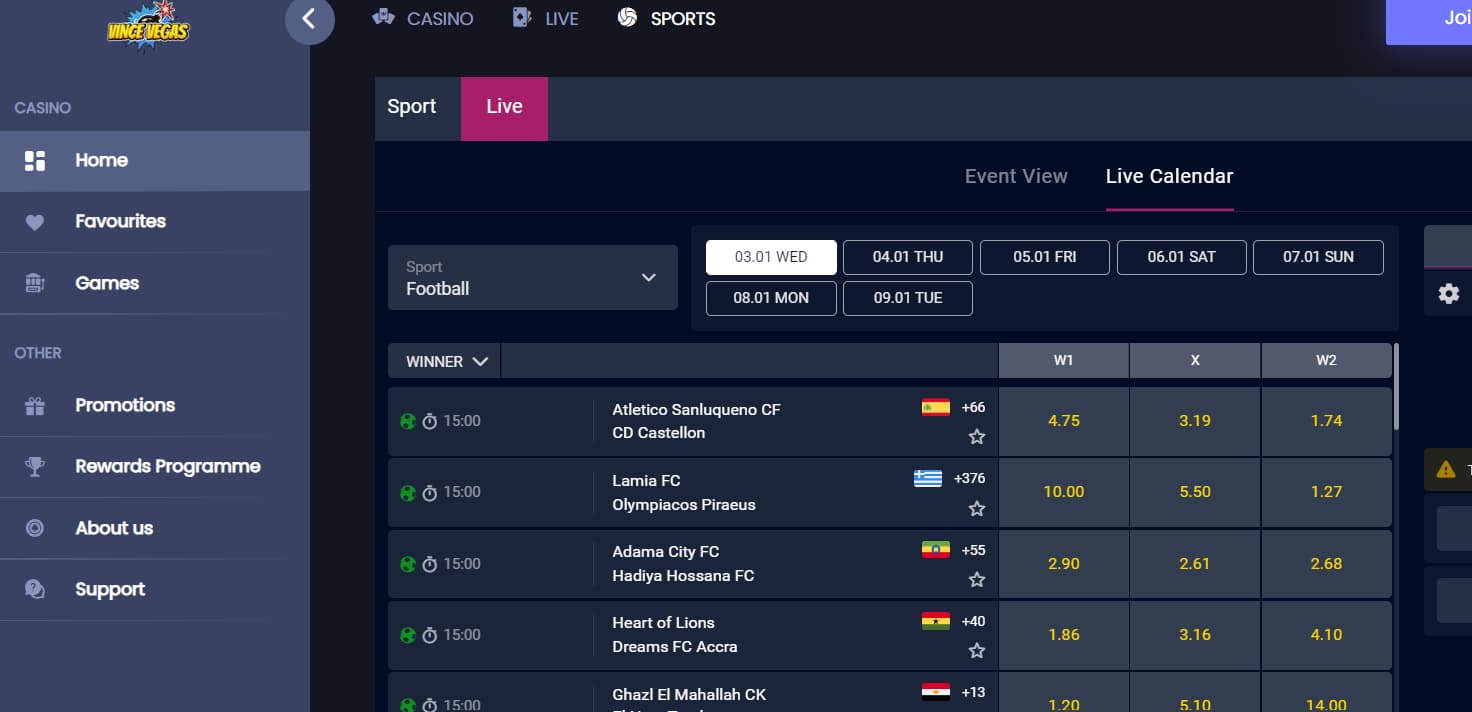The width and height of the screenshot is (1472, 712).
Task: Click the yellow warning triangle icon
Action: (x=1445, y=469)
